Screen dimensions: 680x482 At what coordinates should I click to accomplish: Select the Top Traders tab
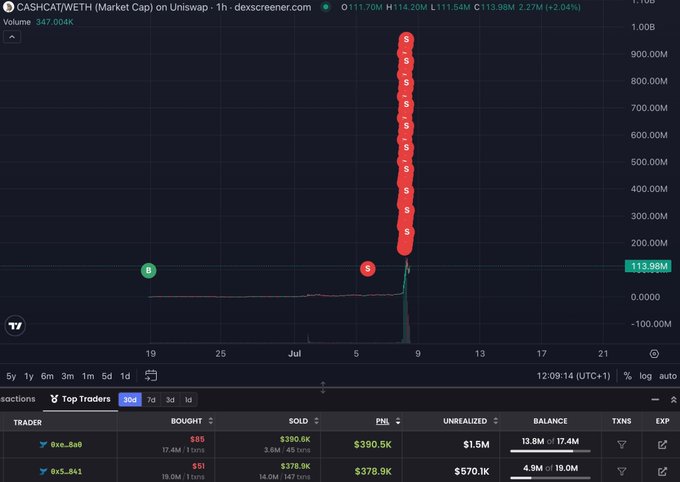click(81, 399)
